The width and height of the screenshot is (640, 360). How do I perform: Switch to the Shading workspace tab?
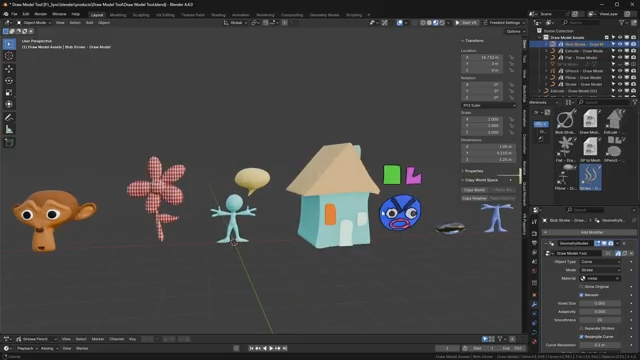pos(218,15)
